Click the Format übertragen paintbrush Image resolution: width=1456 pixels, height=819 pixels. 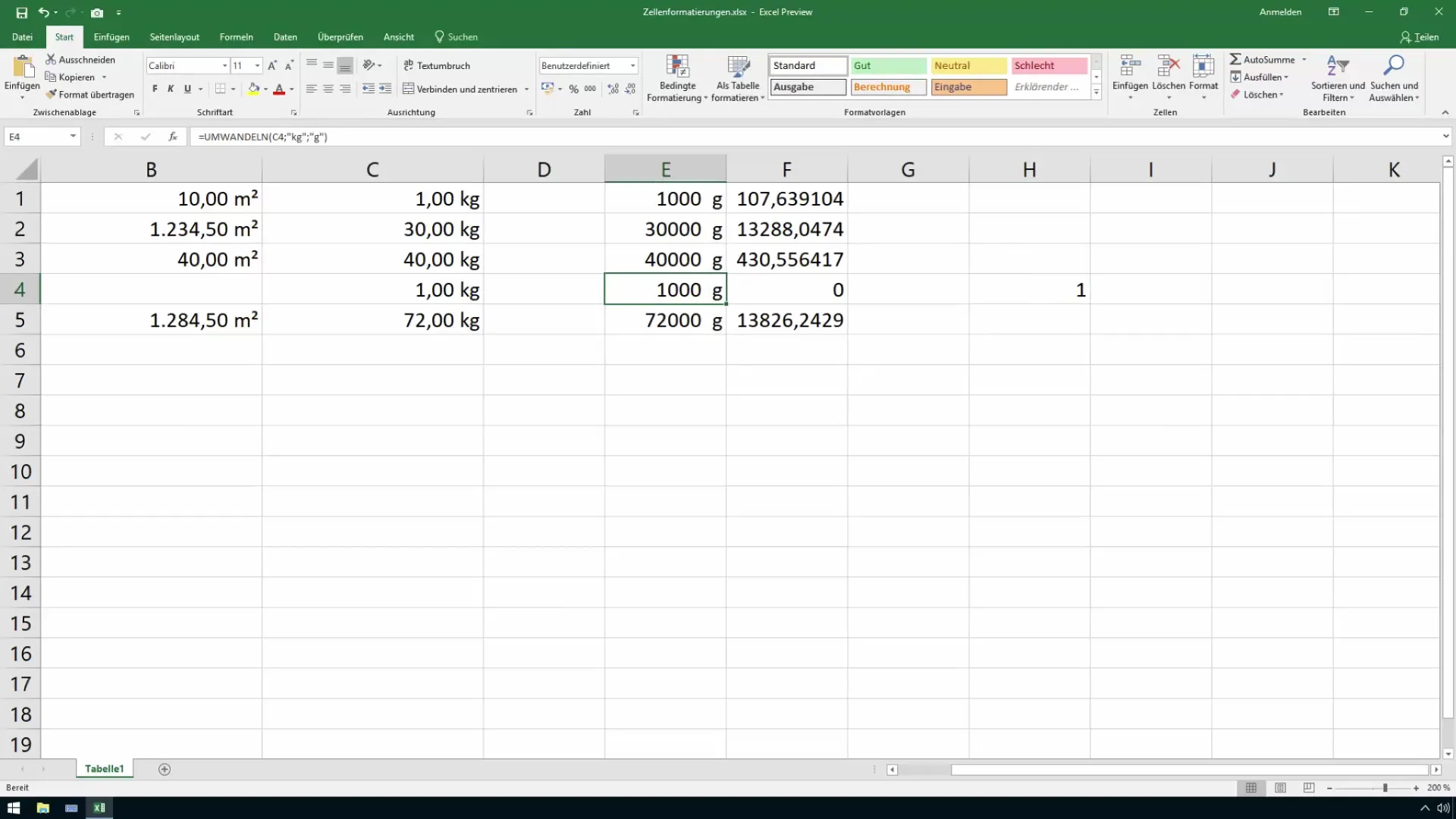tap(51, 95)
